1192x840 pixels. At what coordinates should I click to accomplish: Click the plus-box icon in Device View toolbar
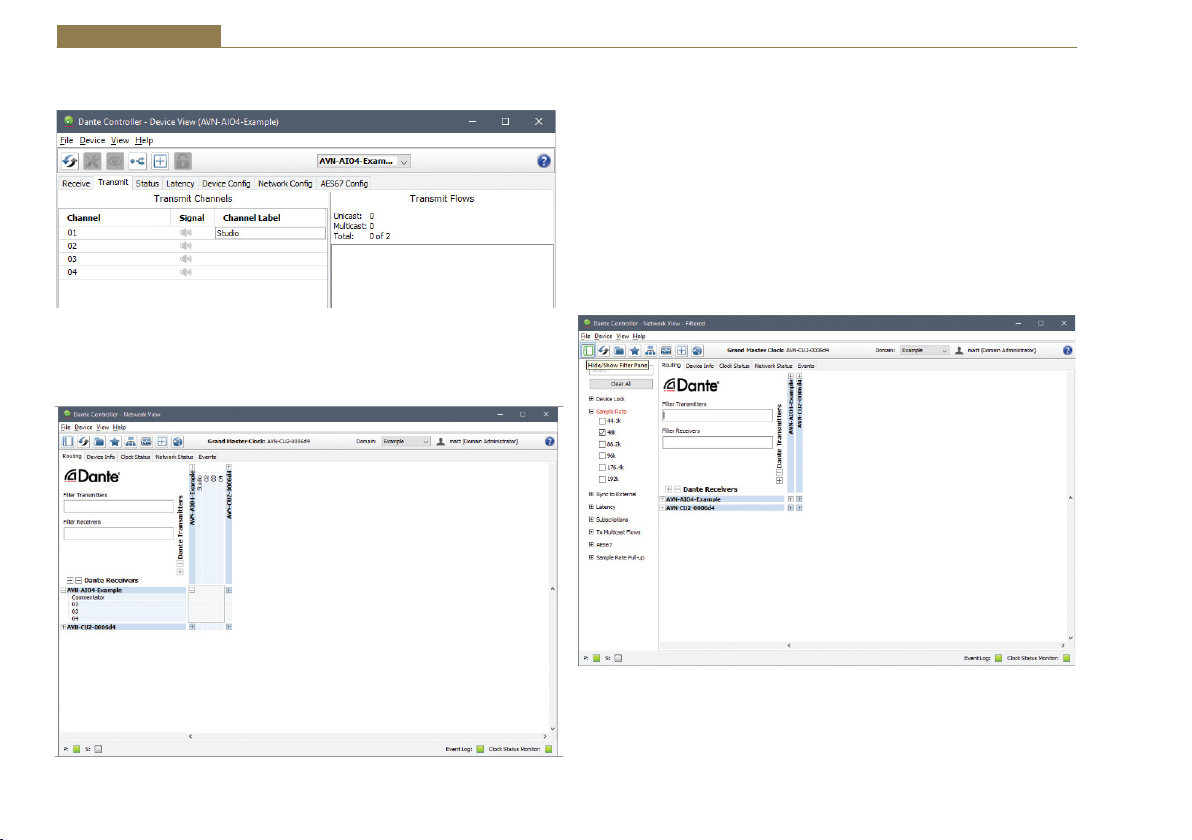160,161
